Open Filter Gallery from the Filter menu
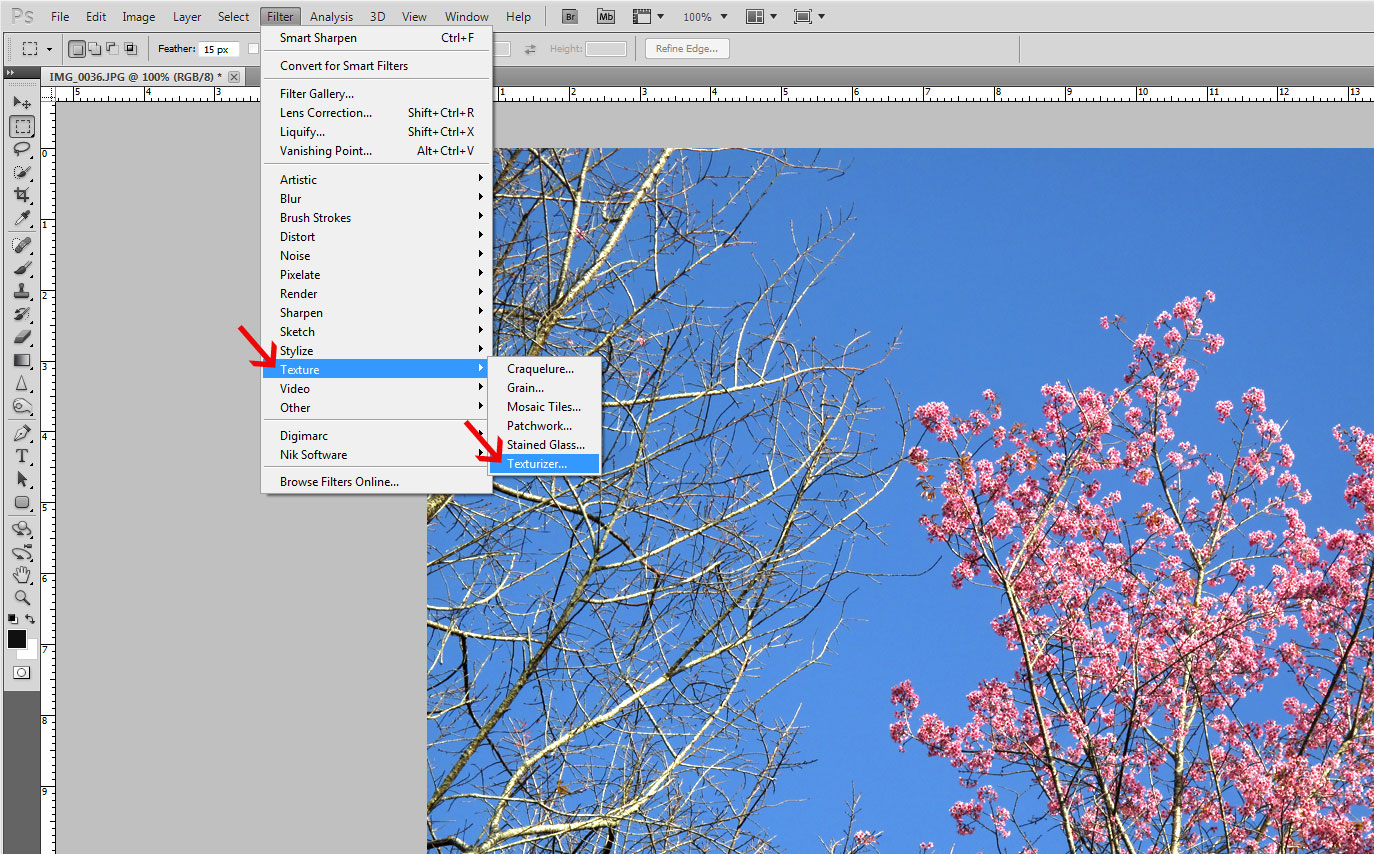The width and height of the screenshot is (1374, 854). click(317, 94)
